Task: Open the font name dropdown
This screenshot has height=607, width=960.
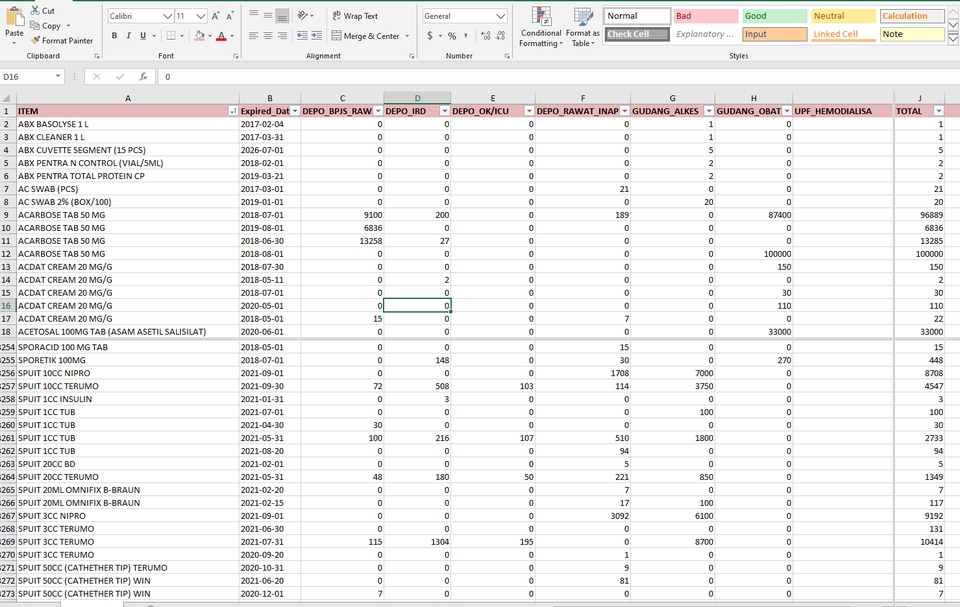Action: pyautogui.click(x=168, y=16)
